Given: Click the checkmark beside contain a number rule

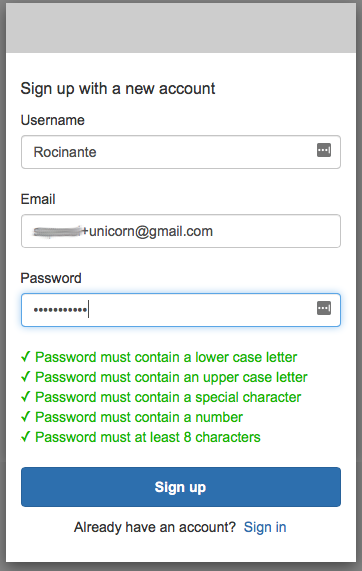Looking at the screenshot, I should point(25,417).
